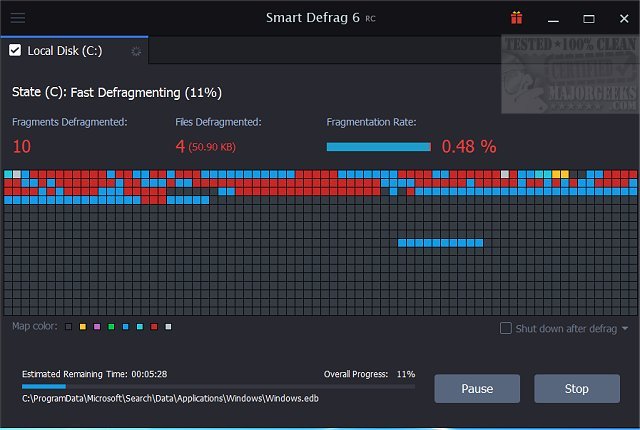Click the Fragmentation Rate blue bar
The image size is (640, 430).
(x=378, y=147)
